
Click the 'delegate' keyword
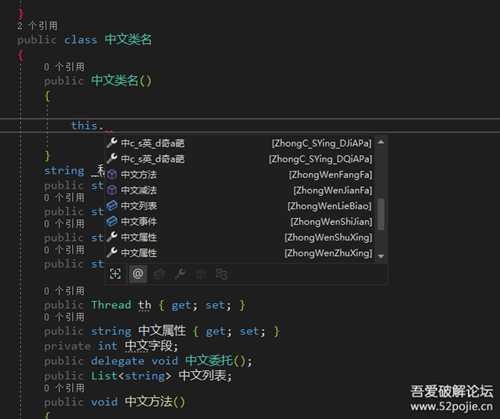117,361
